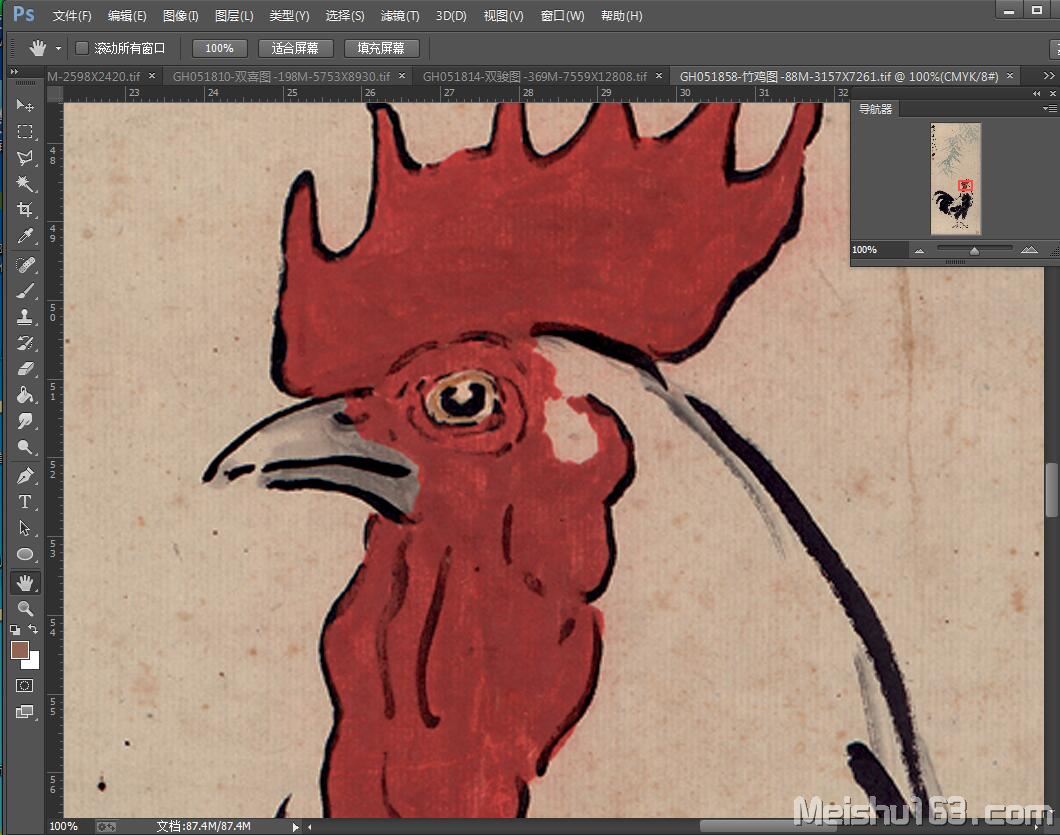Select the Polygonal Lasso tool
This screenshot has height=835, width=1060.
tap(25, 158)
